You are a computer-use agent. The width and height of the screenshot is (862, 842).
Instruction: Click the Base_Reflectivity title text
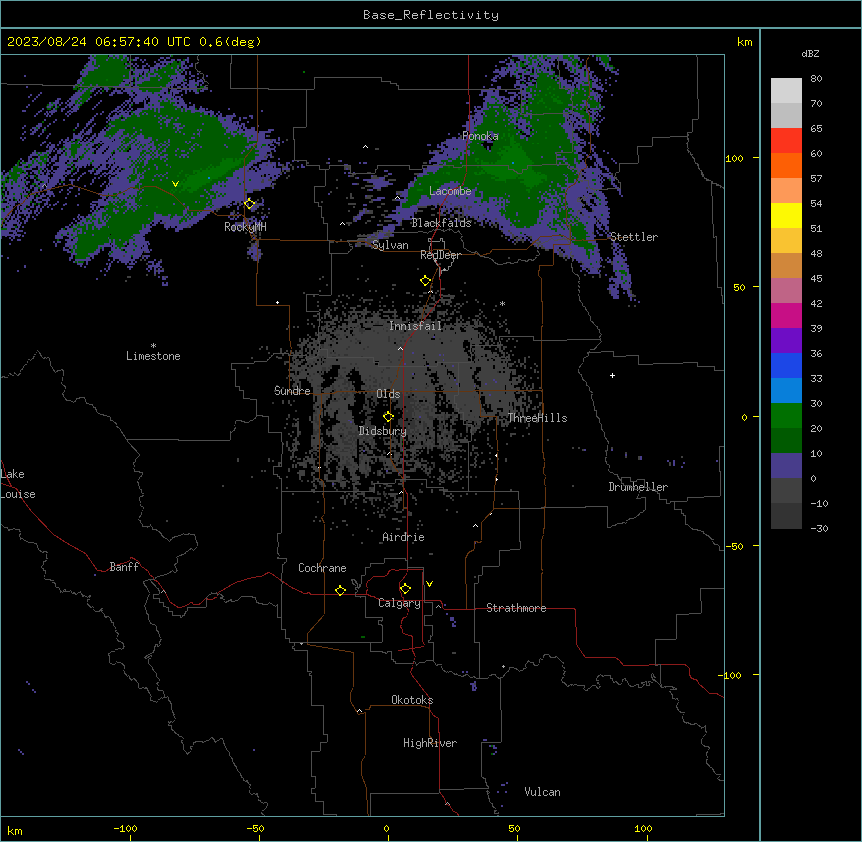(x=431, y=15)
